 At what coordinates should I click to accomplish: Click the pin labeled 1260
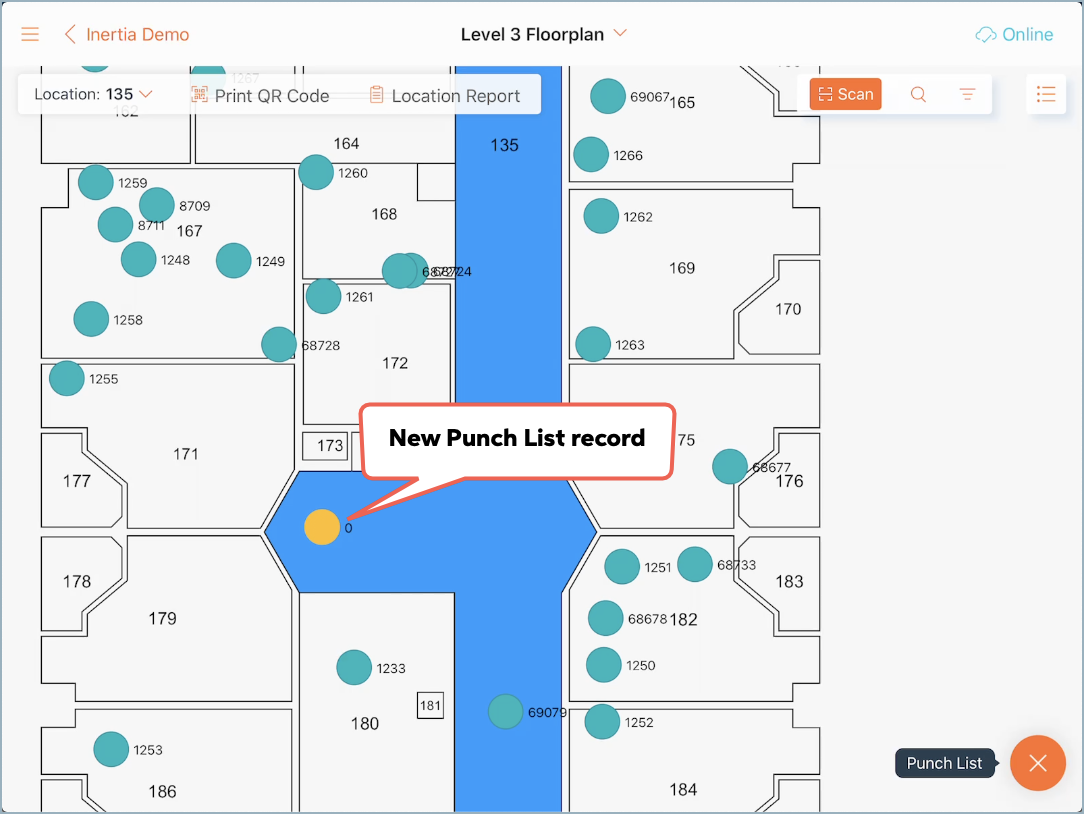tap(316, 172)
